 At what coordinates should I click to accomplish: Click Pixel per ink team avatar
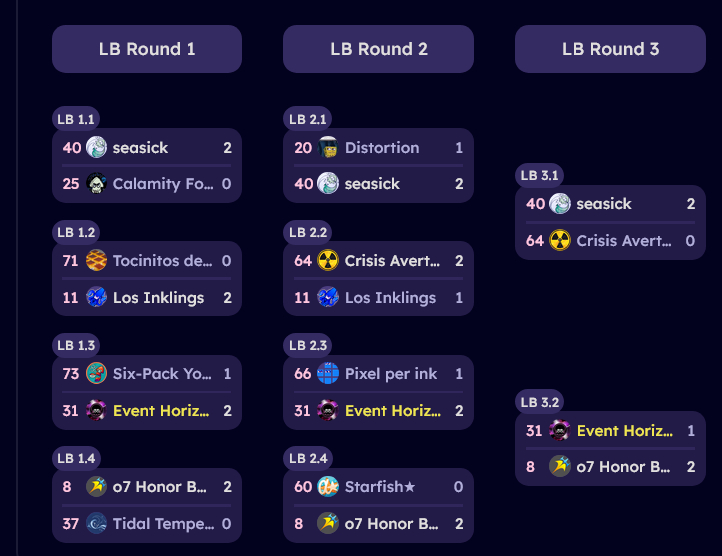coord(328,374)
